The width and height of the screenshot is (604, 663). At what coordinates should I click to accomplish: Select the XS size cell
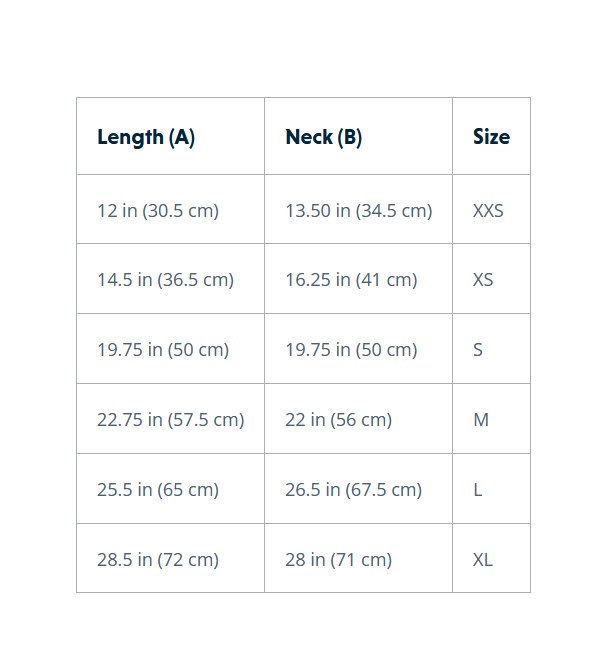483,280
